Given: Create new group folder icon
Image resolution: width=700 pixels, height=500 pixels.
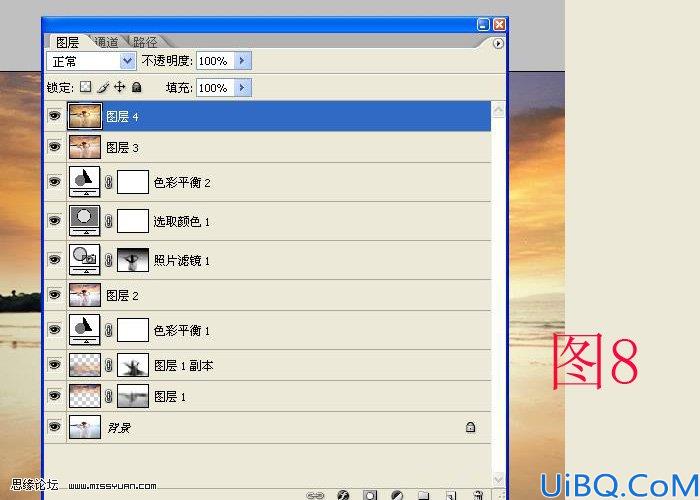Looking at the screenshot, I should 423,495.
